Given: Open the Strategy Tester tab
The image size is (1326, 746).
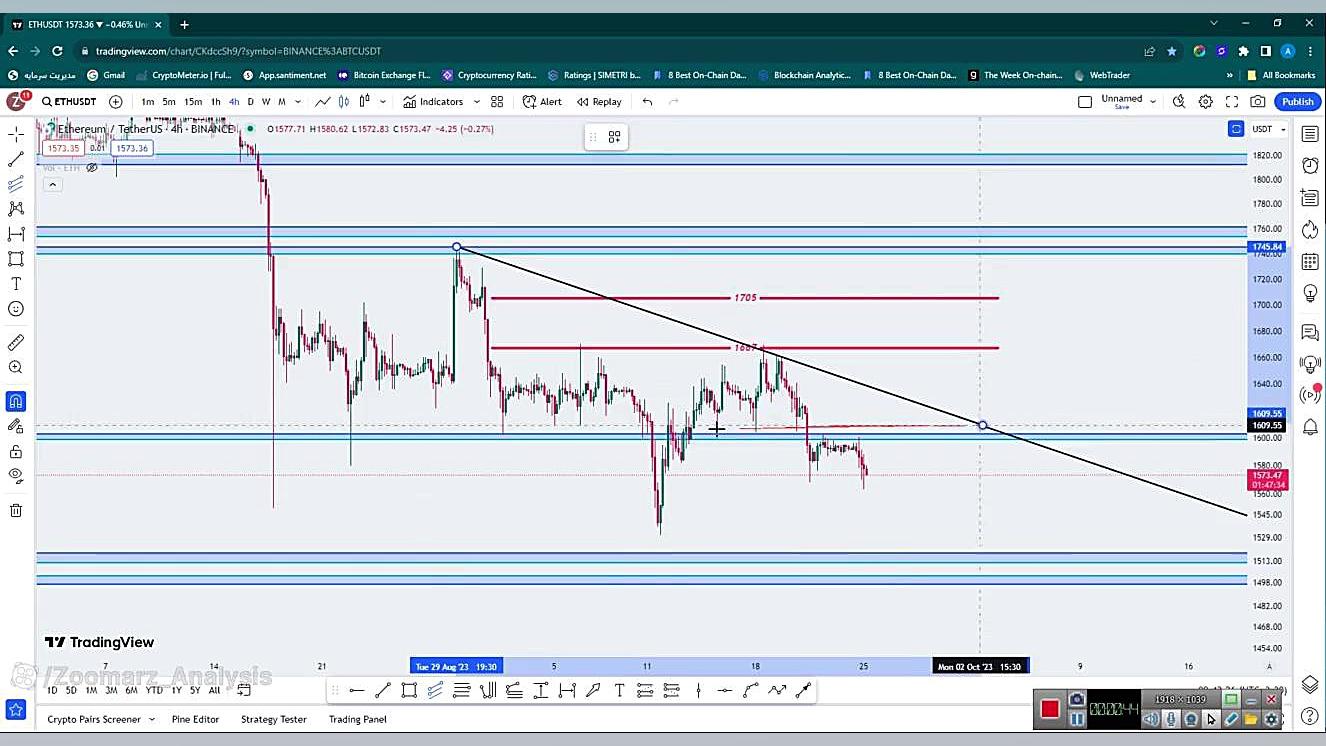Looking at the screenshot, I should tap(273, 719).
